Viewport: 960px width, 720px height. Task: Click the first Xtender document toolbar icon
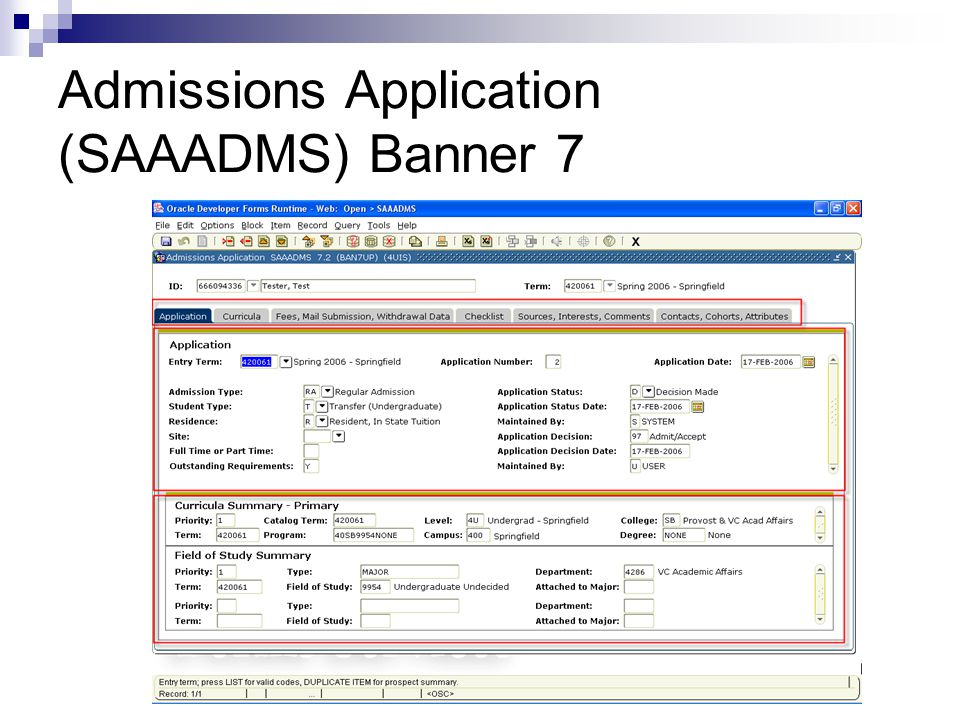click(x=468, y=241)
